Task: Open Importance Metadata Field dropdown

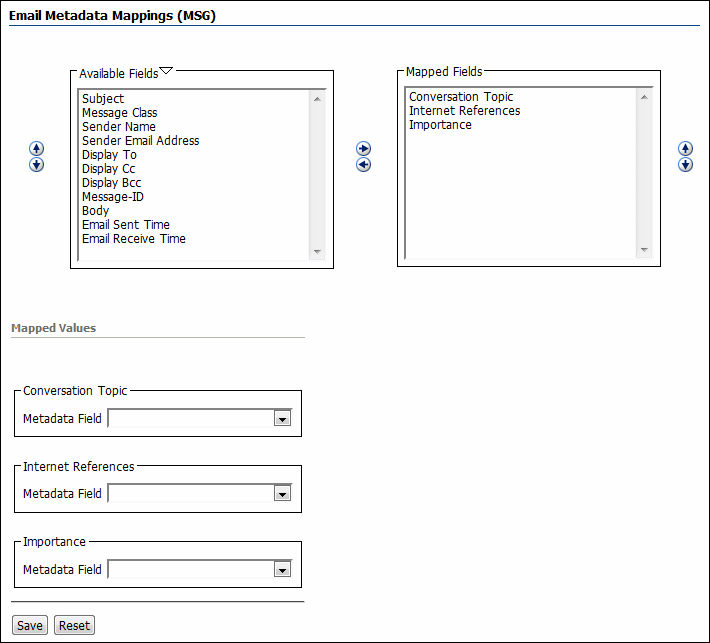Action: click(x=282, y=570)
